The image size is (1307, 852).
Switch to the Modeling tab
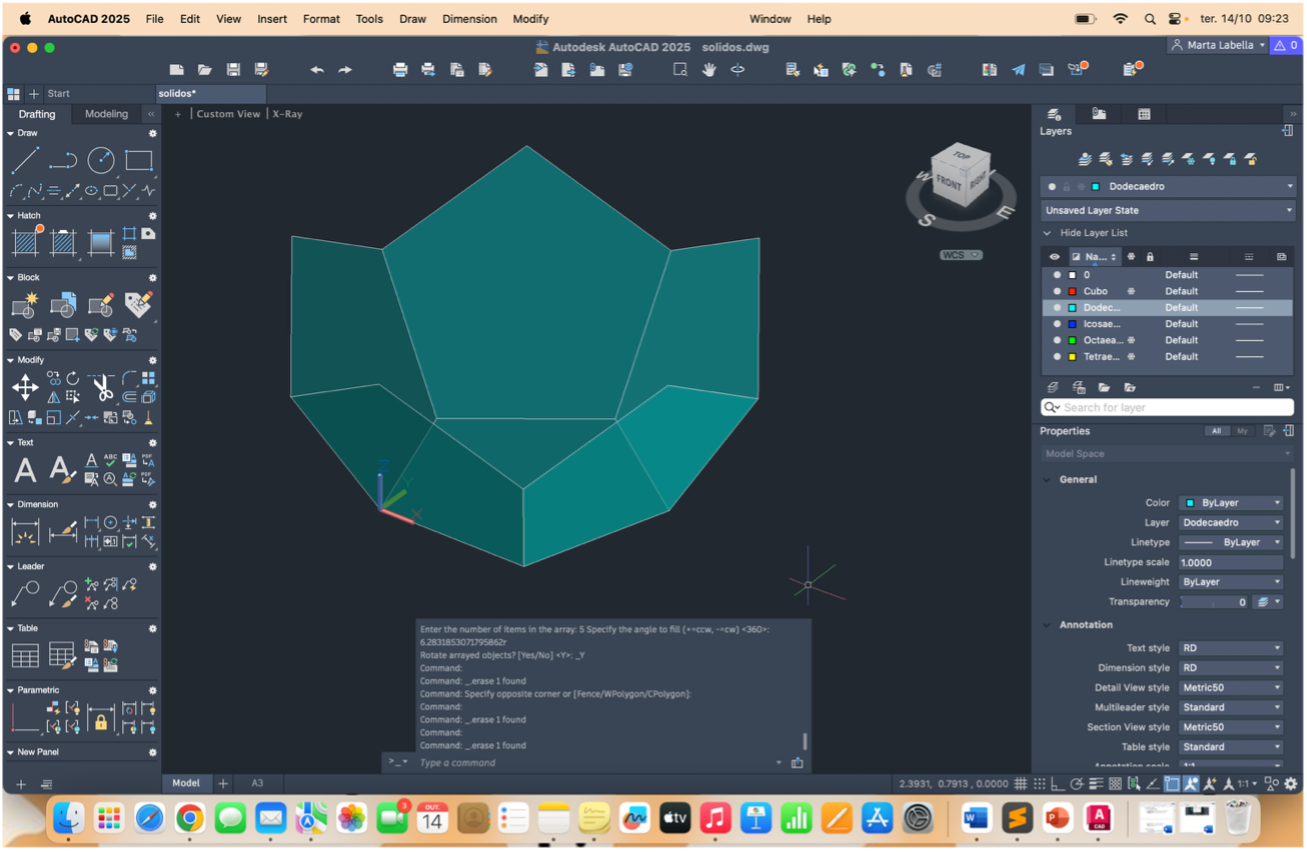(x=106, y=114)
